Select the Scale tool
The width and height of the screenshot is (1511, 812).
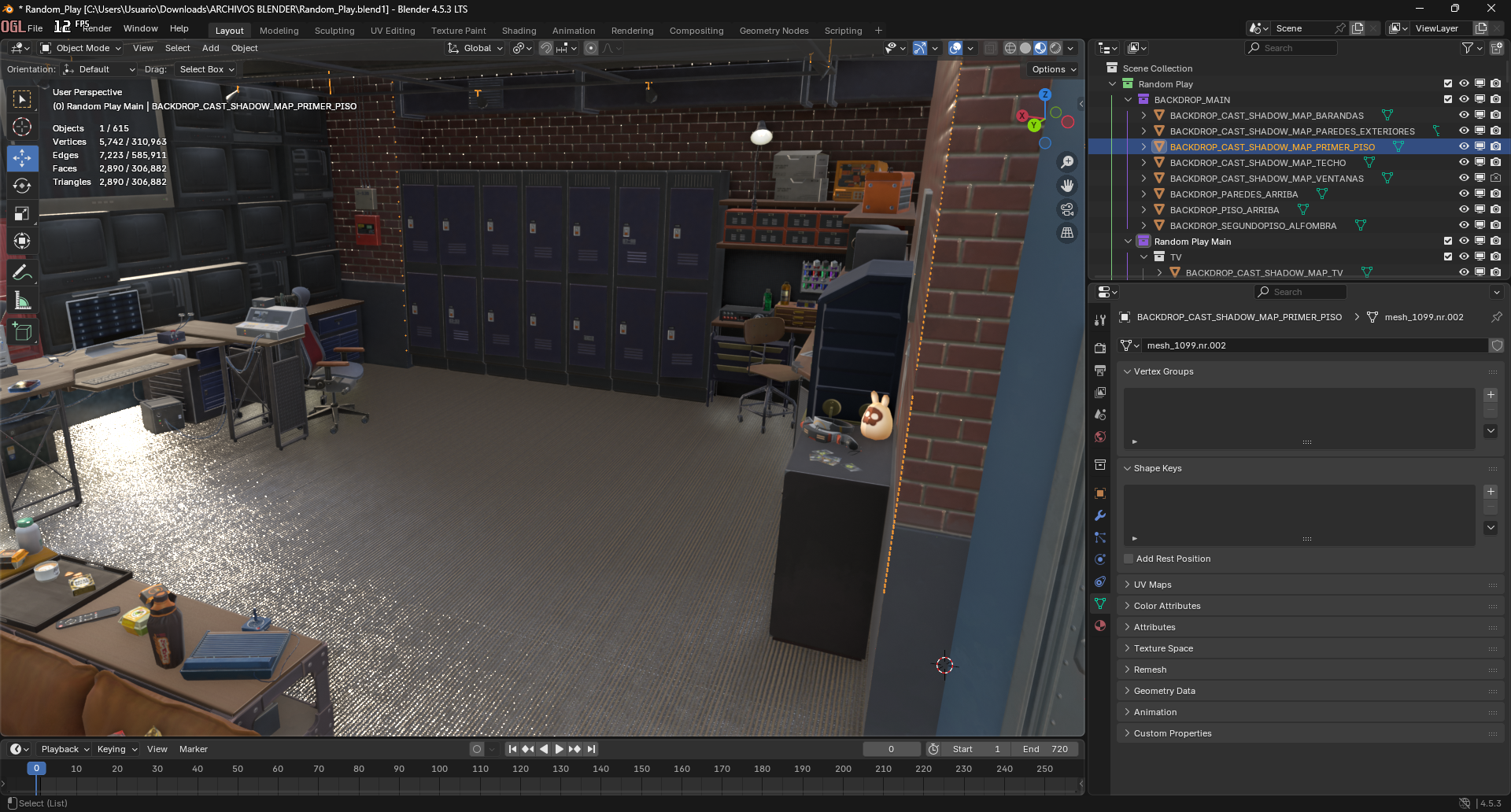[x=22, y=213]
